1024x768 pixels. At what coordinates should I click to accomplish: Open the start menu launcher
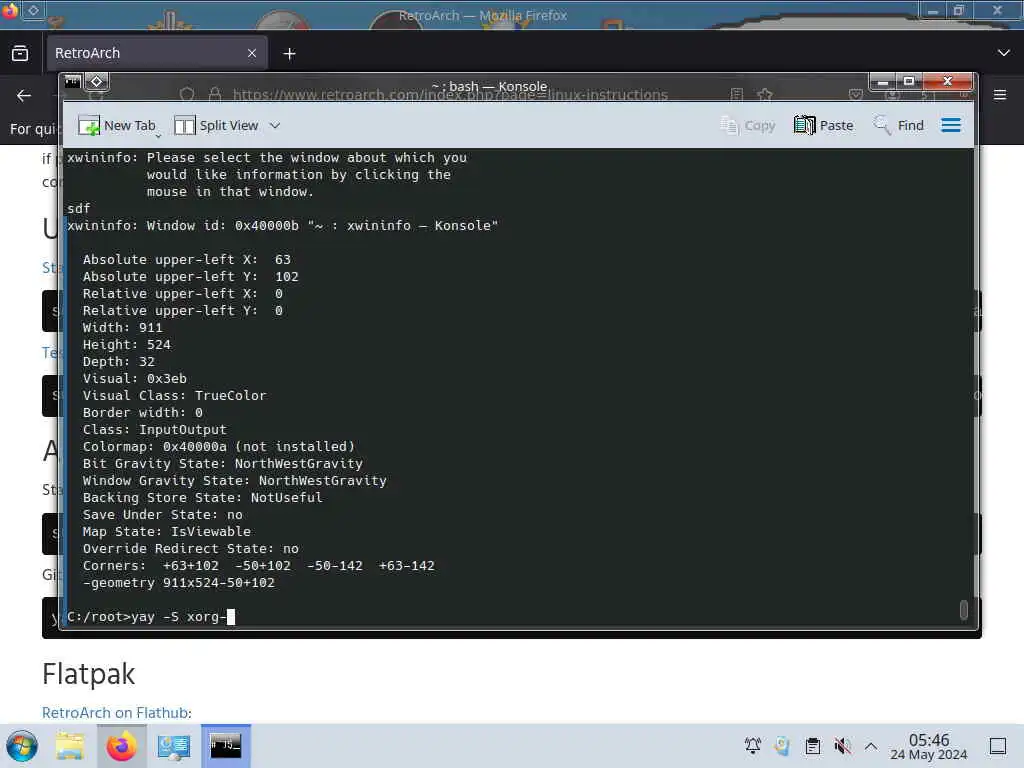(x=22, y=746)
